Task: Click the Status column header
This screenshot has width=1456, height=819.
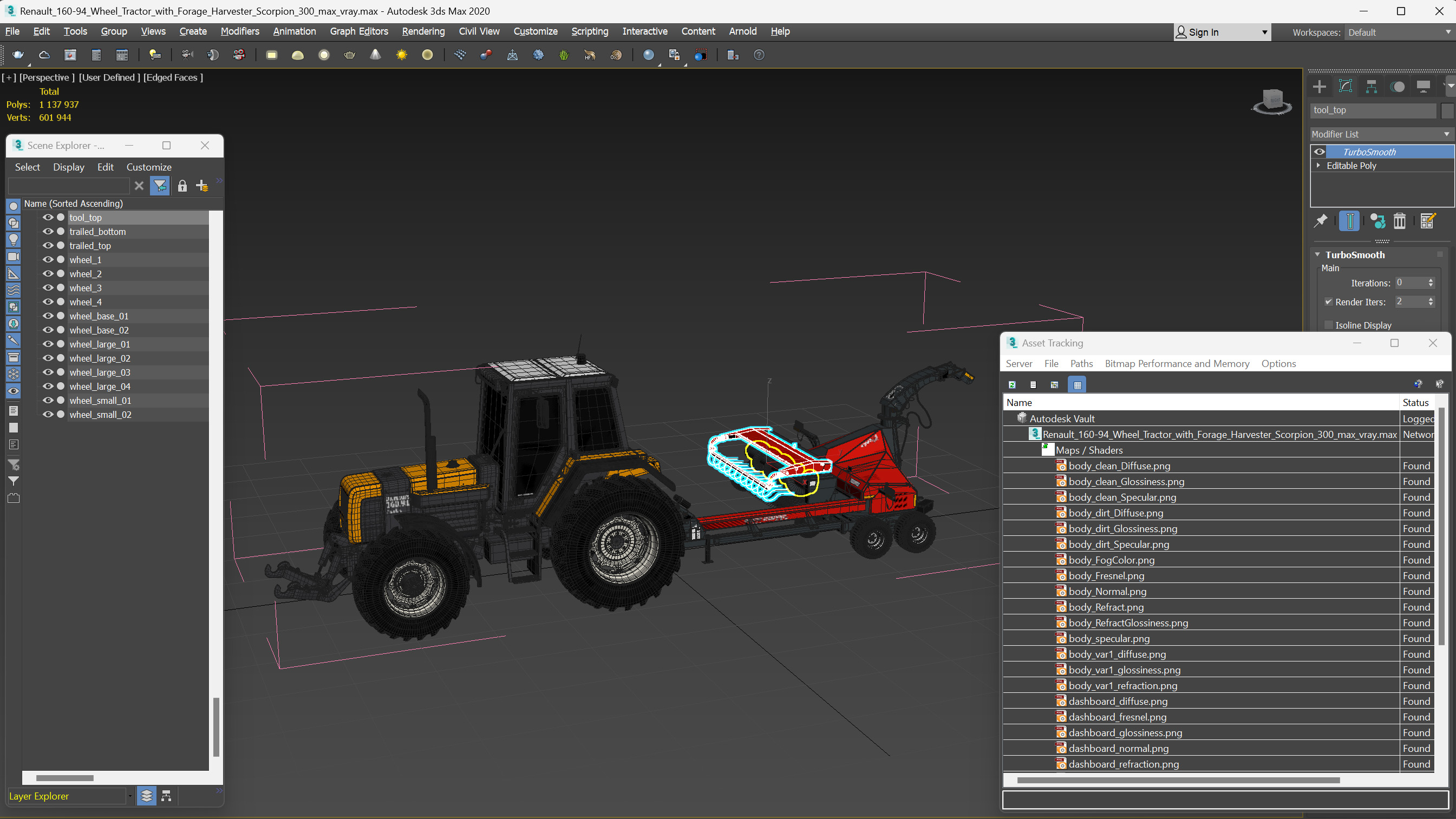Action: pyautogui.click(x=1415, y=402)
